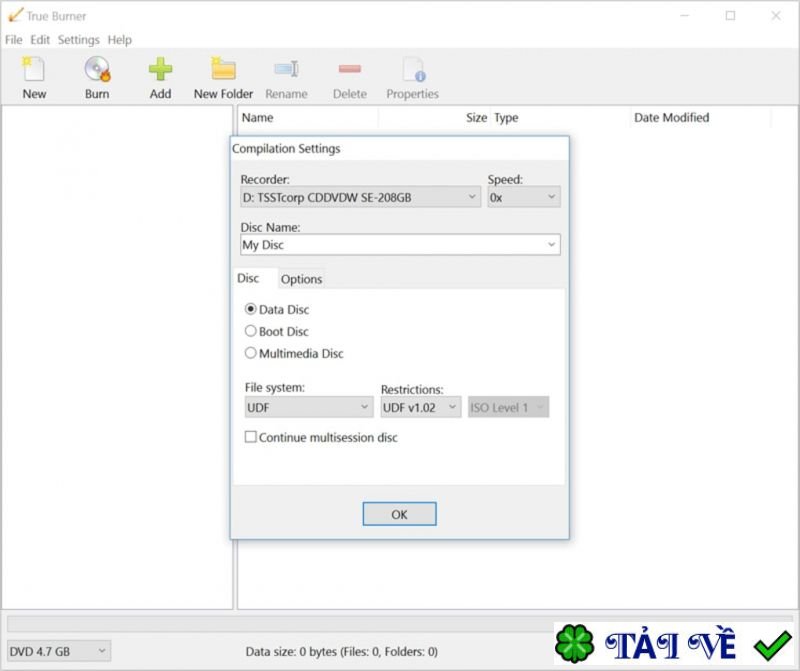Open the Help menu
The width and height of the screenshot is (800, 671).
119,40
